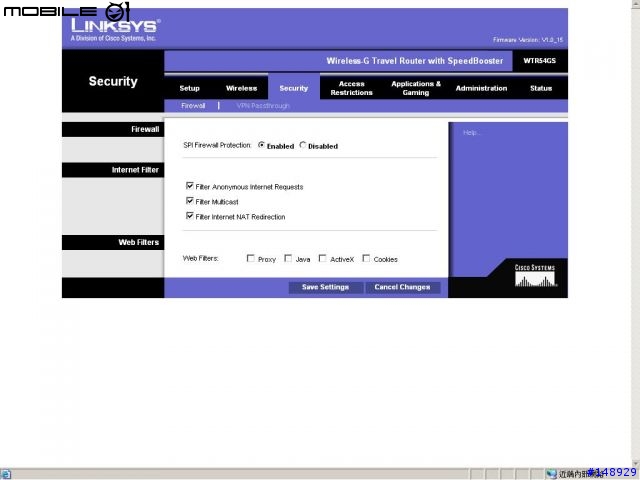Image resolution: width=640 pixels, height=480 pixels.
Task: Enable the Java web filter checkbox
Action: pos(288,258)
